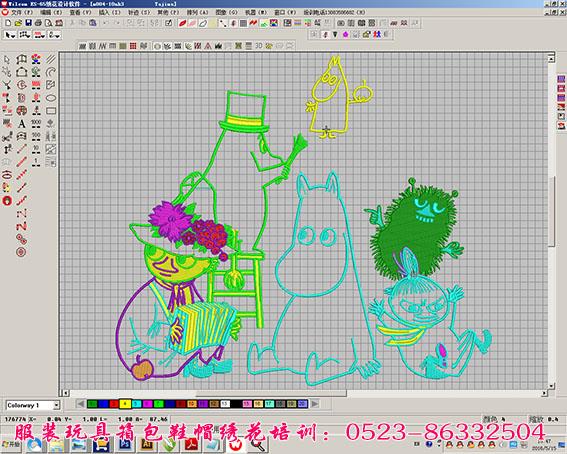
Task: Click the palette scroll-left arrow button
Action: 81,404
